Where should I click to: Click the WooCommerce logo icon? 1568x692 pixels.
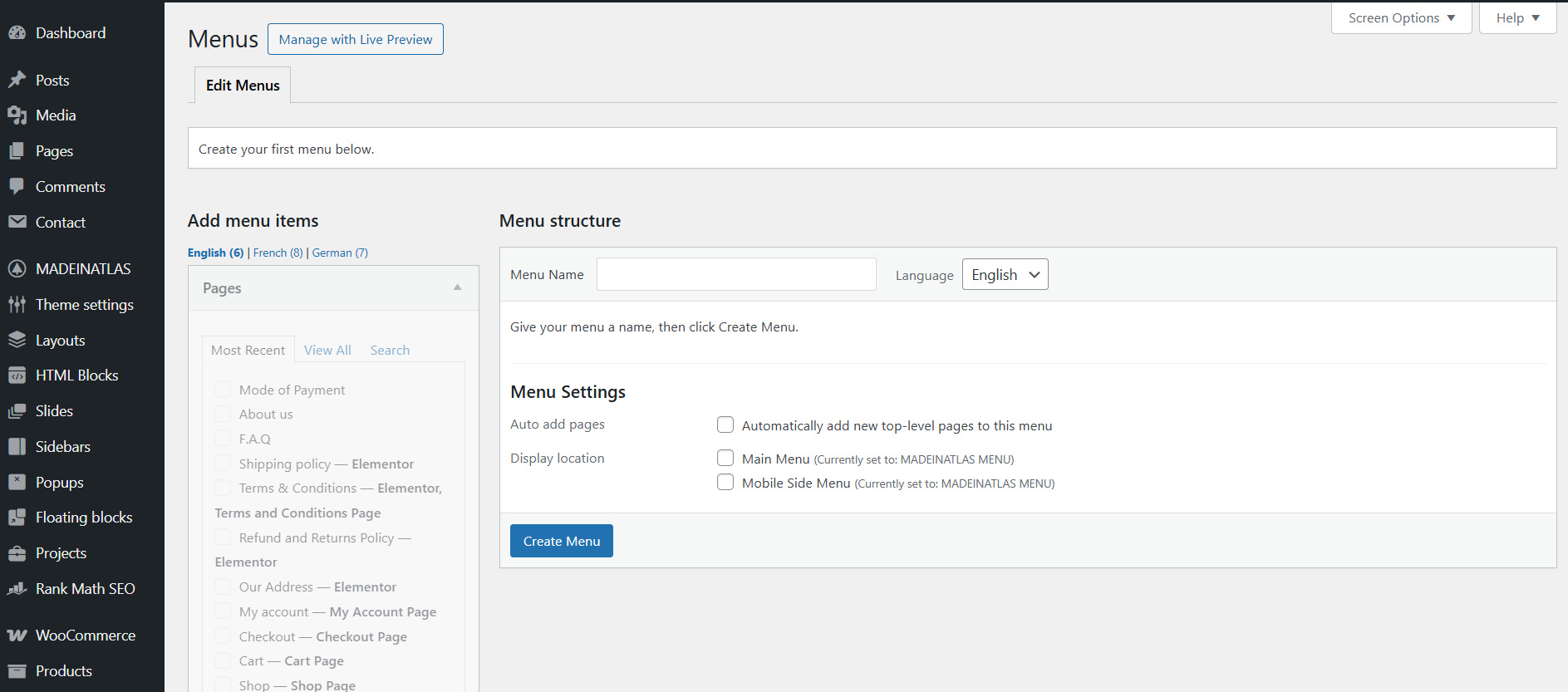pyautogui.click(x=17, y=636)
